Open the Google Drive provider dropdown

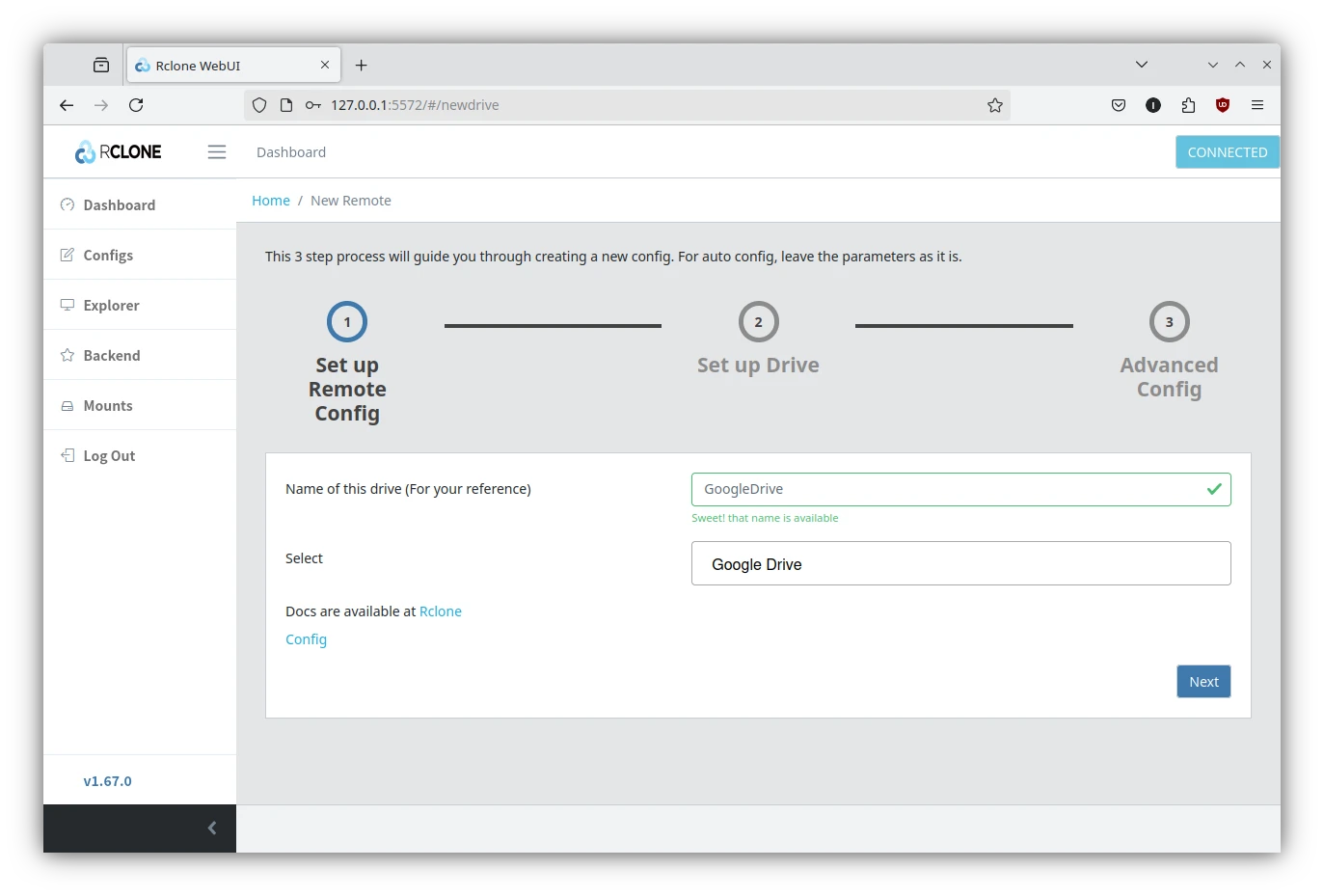coord(960,564)
